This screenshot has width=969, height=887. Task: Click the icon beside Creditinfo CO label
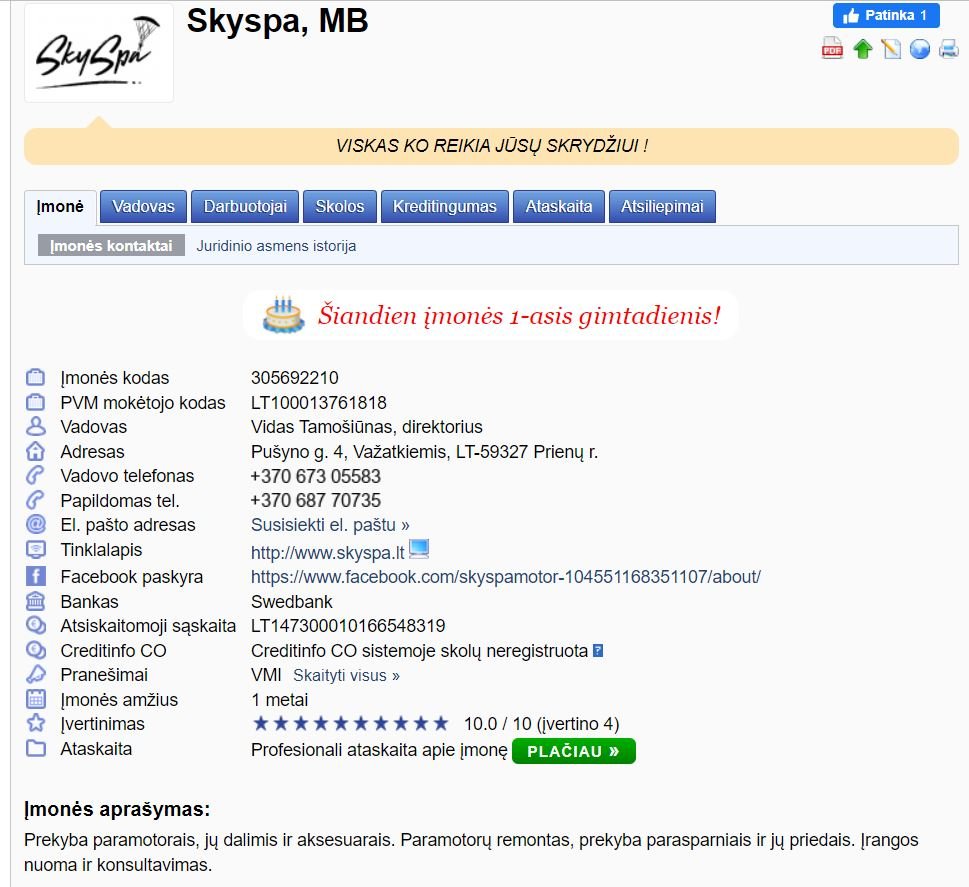(36, 650)
